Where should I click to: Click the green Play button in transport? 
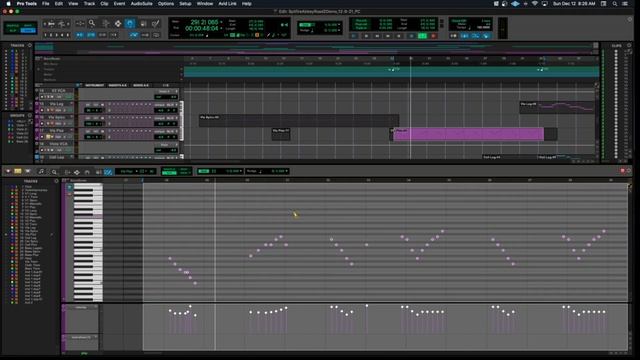422,36
